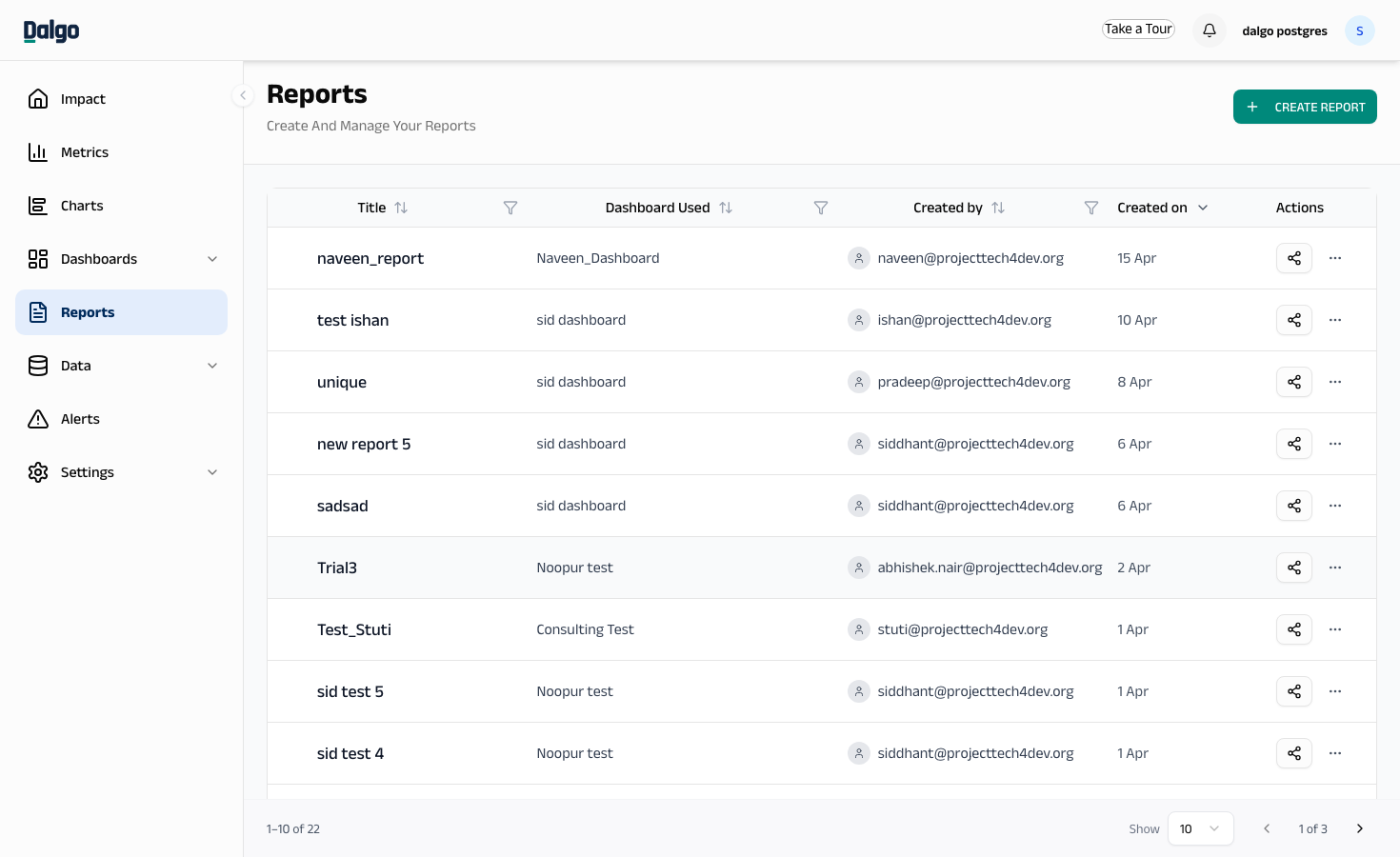
Task: Open more actions for Test_Stuti
Action: point(1335,629)
